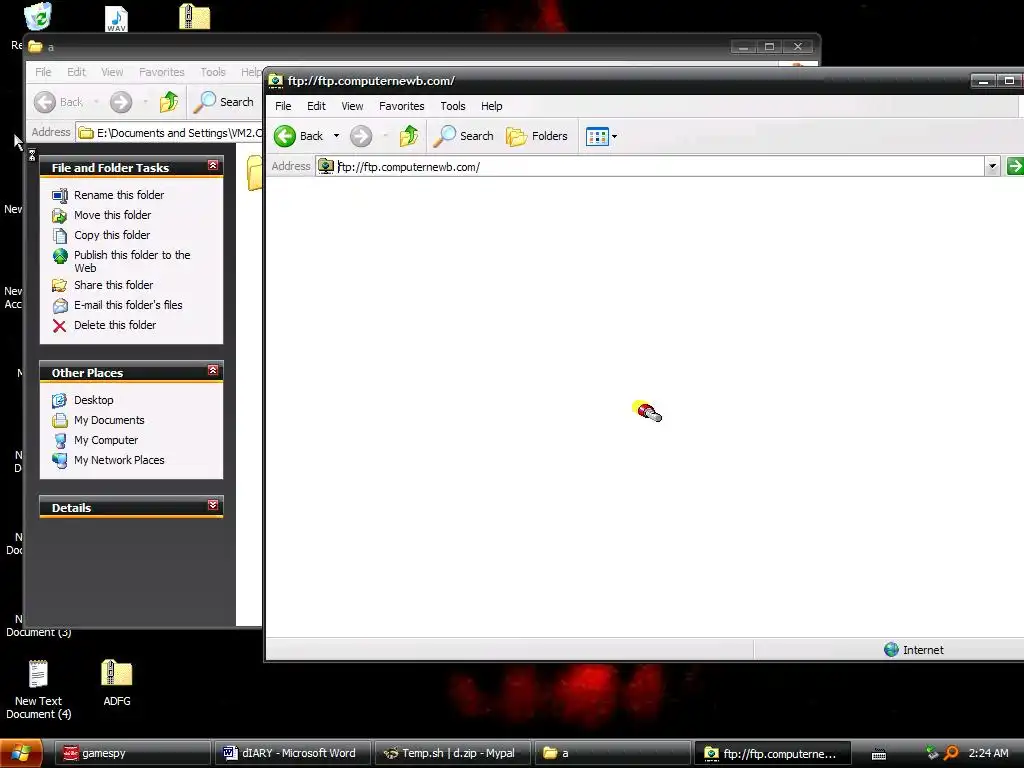Image resolution: width=1024 pixels, height=768 pixels.
Task: Click Delete this folder
Action: (115, 325)
